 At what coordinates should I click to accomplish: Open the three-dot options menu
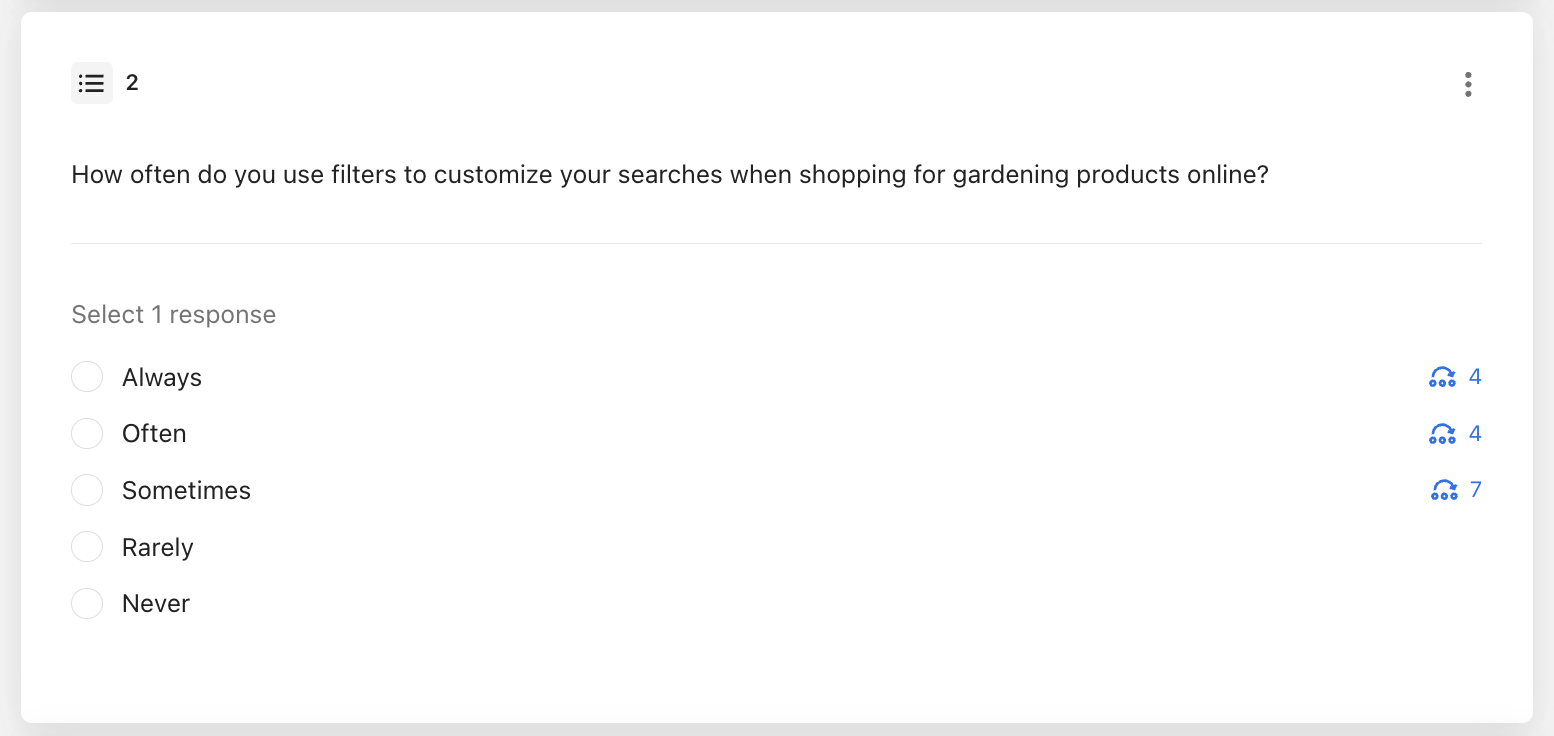click(x=1467, y=84)
